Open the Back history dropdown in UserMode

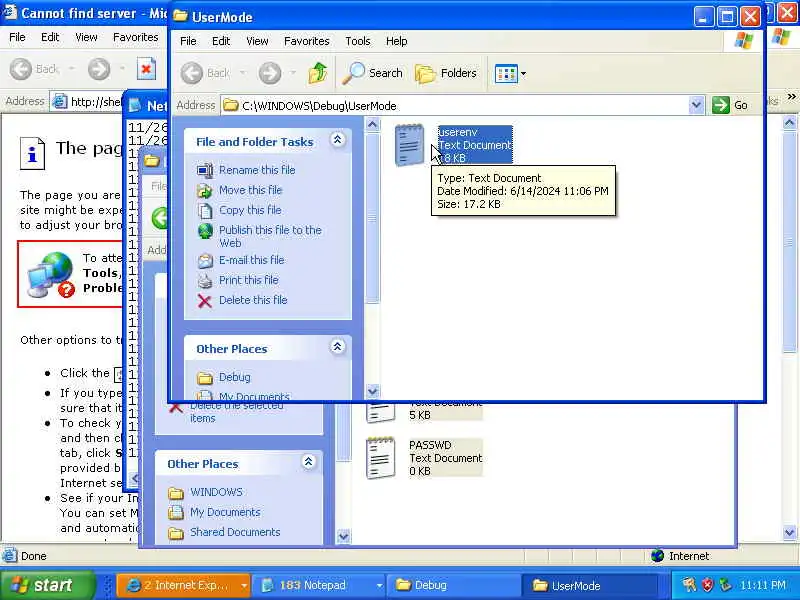coord(242,73)
